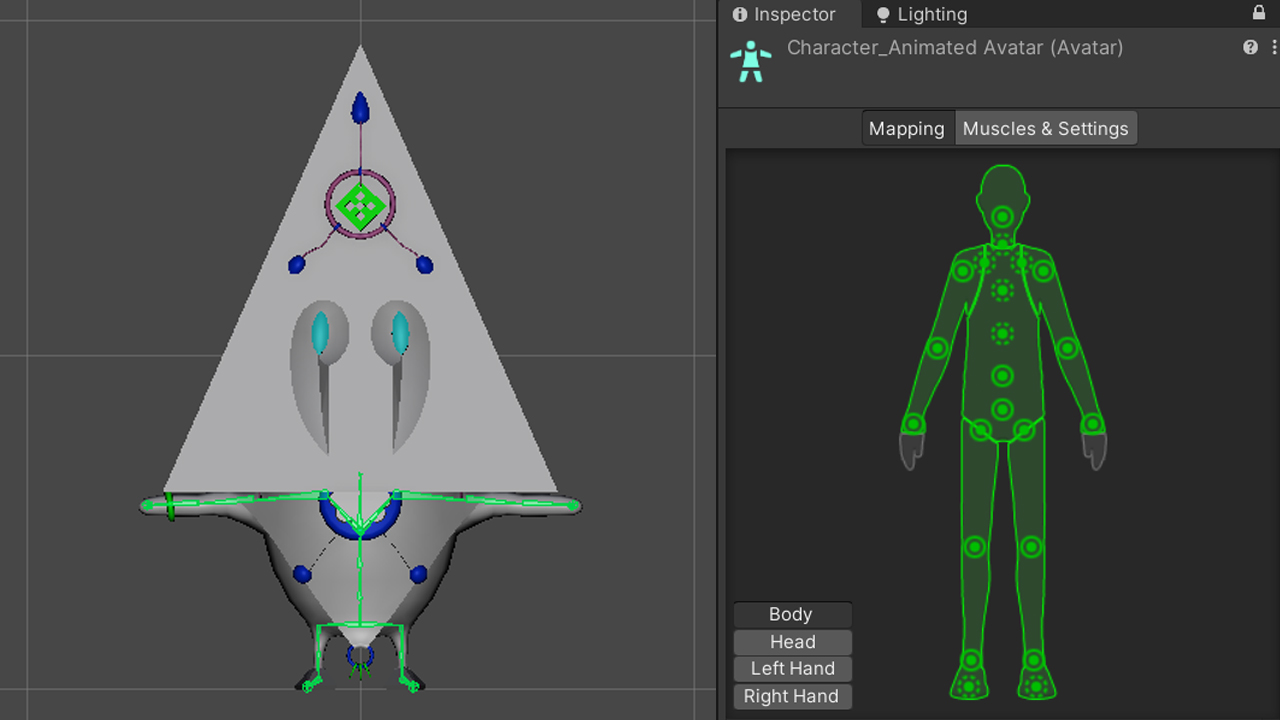This screenshot has height=720, width=1280.
Task: Show the Head mapping view
Action: pos(793,642)
